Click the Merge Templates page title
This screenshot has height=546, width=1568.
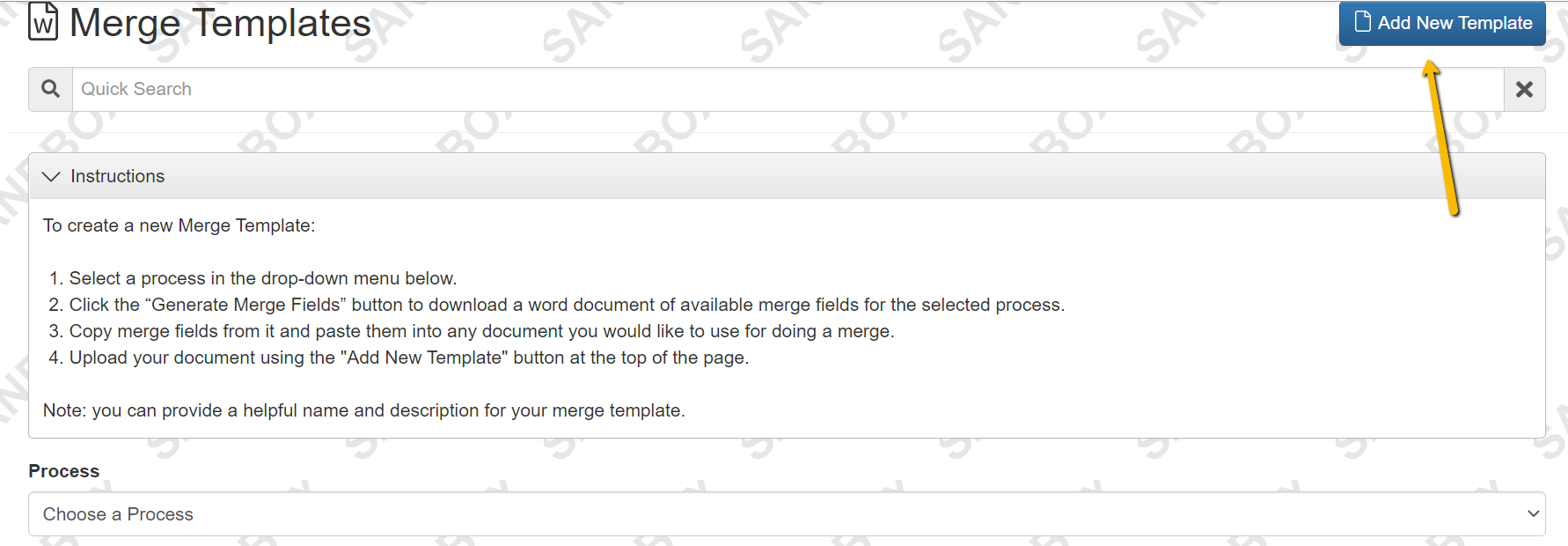point(218,22)
